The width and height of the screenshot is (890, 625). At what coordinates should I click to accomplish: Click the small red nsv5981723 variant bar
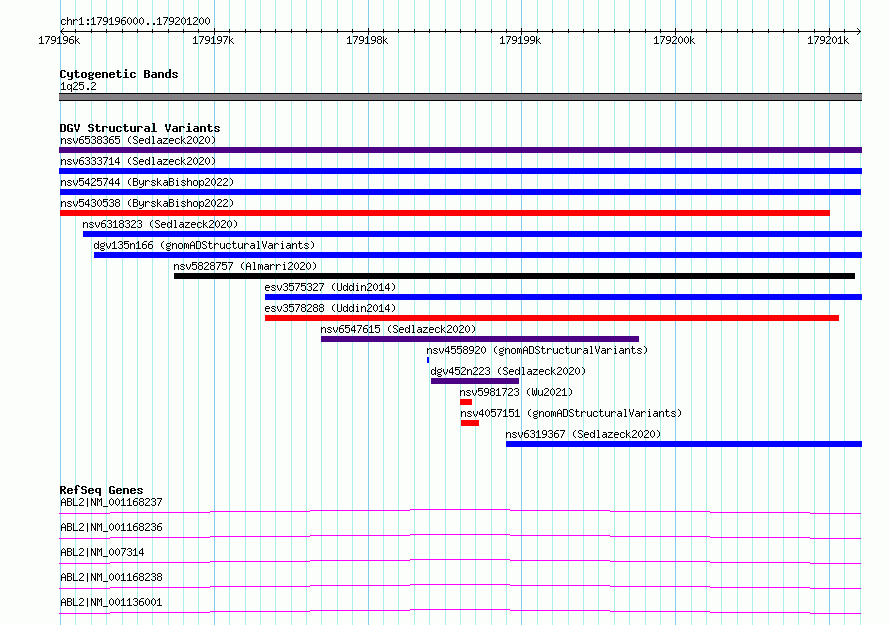[x=466, y=402]
